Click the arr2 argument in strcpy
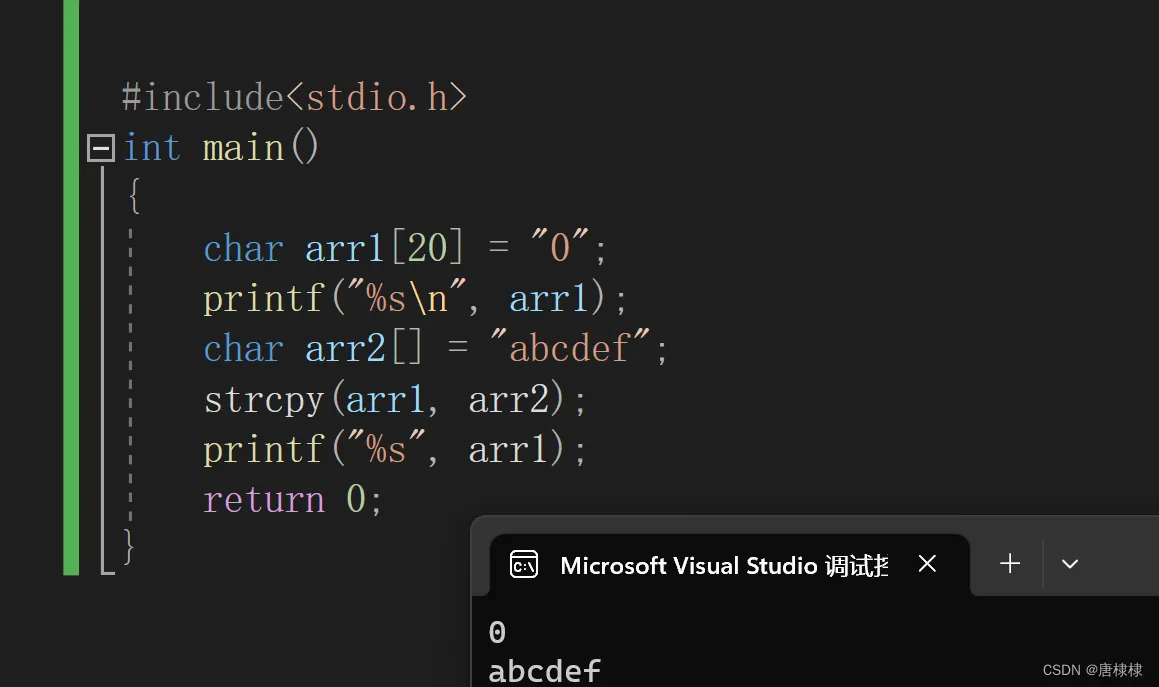The image size is (1159, 687). point(509,400)
